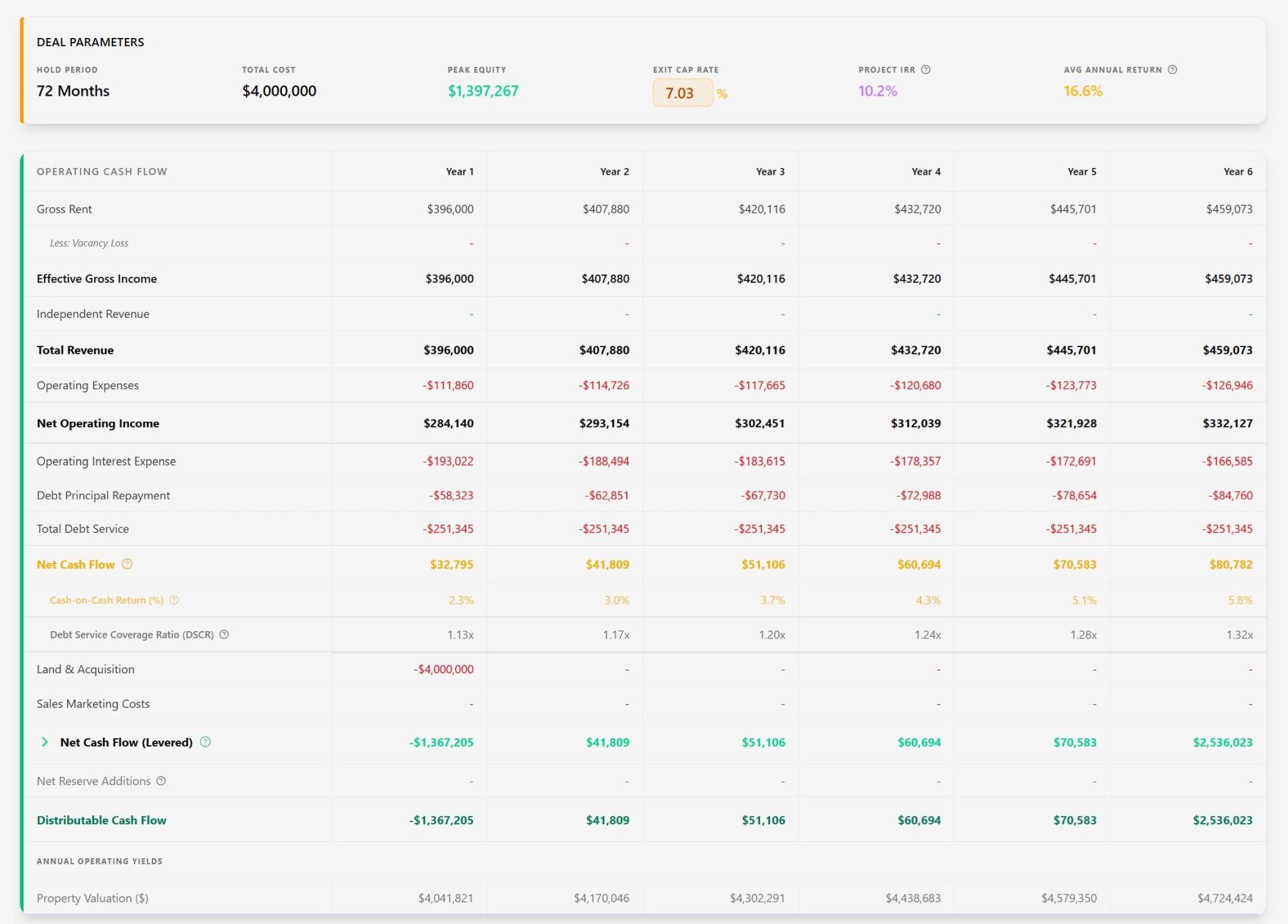Click the Total Revenue row label

tap(75, 350)
